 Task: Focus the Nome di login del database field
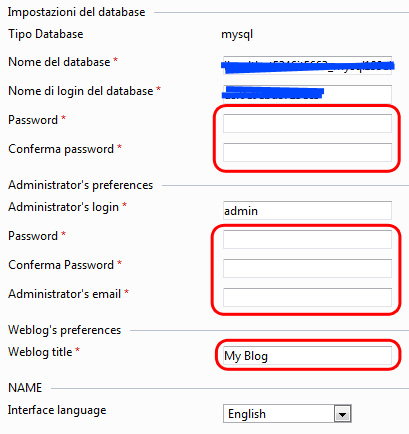tap(307, 94)
